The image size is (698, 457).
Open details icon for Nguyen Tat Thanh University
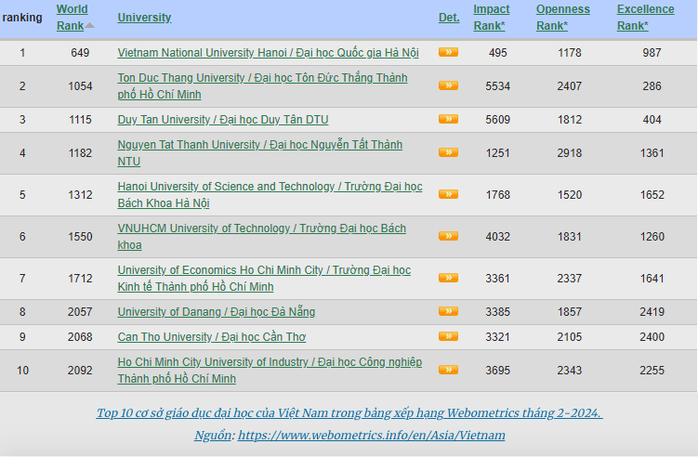point(448,153)
